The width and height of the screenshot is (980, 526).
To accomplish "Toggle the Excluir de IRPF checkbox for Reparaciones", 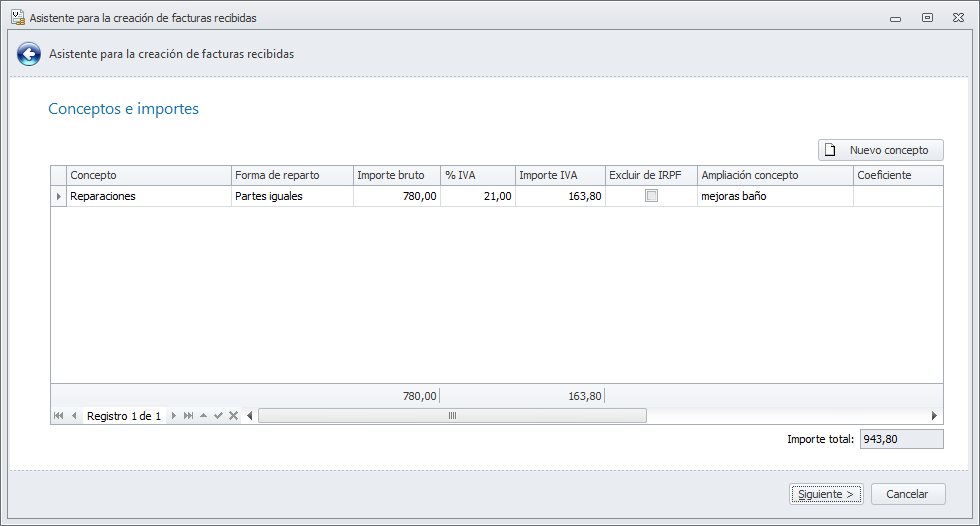I will click(651, 196).
